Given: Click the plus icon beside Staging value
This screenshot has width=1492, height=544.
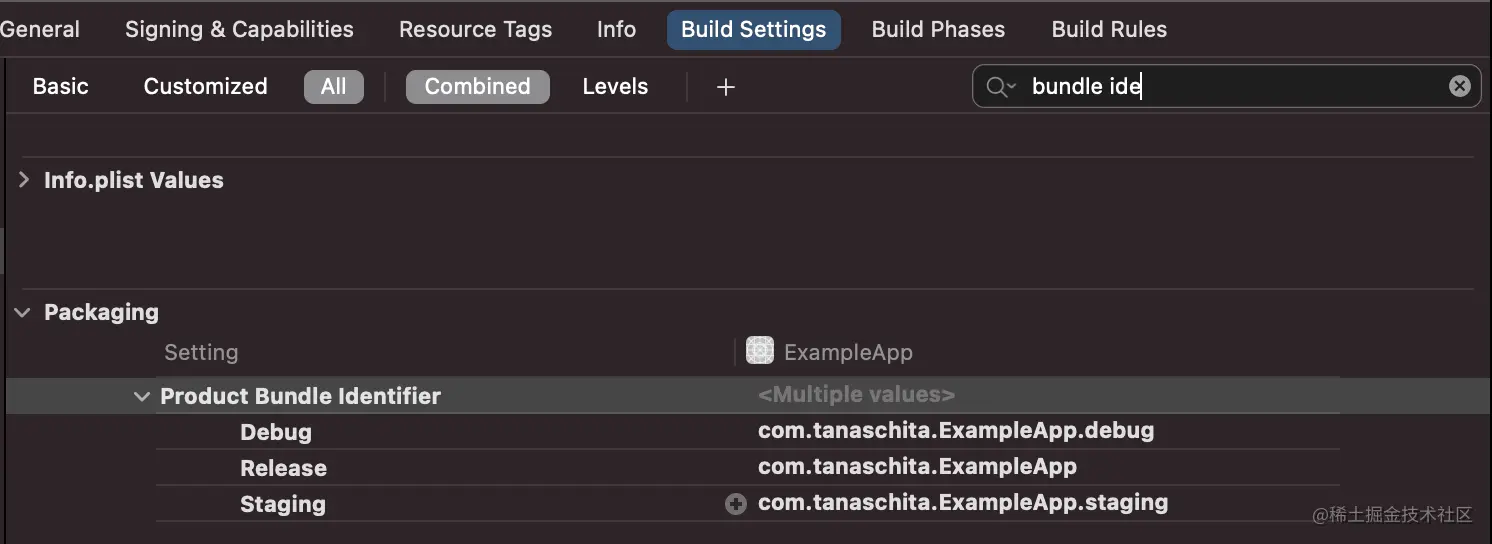Looking at the screenshot, I should tap(736, 504).
